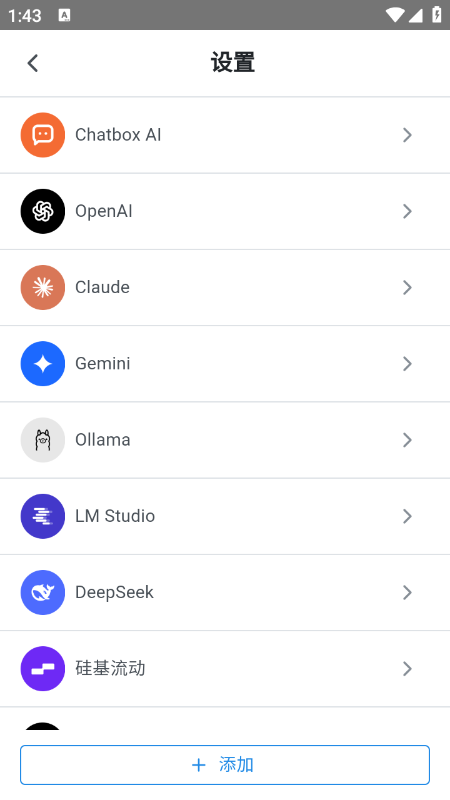
Task: Open OpenAI row's right chevron
Action: point(407,211)
